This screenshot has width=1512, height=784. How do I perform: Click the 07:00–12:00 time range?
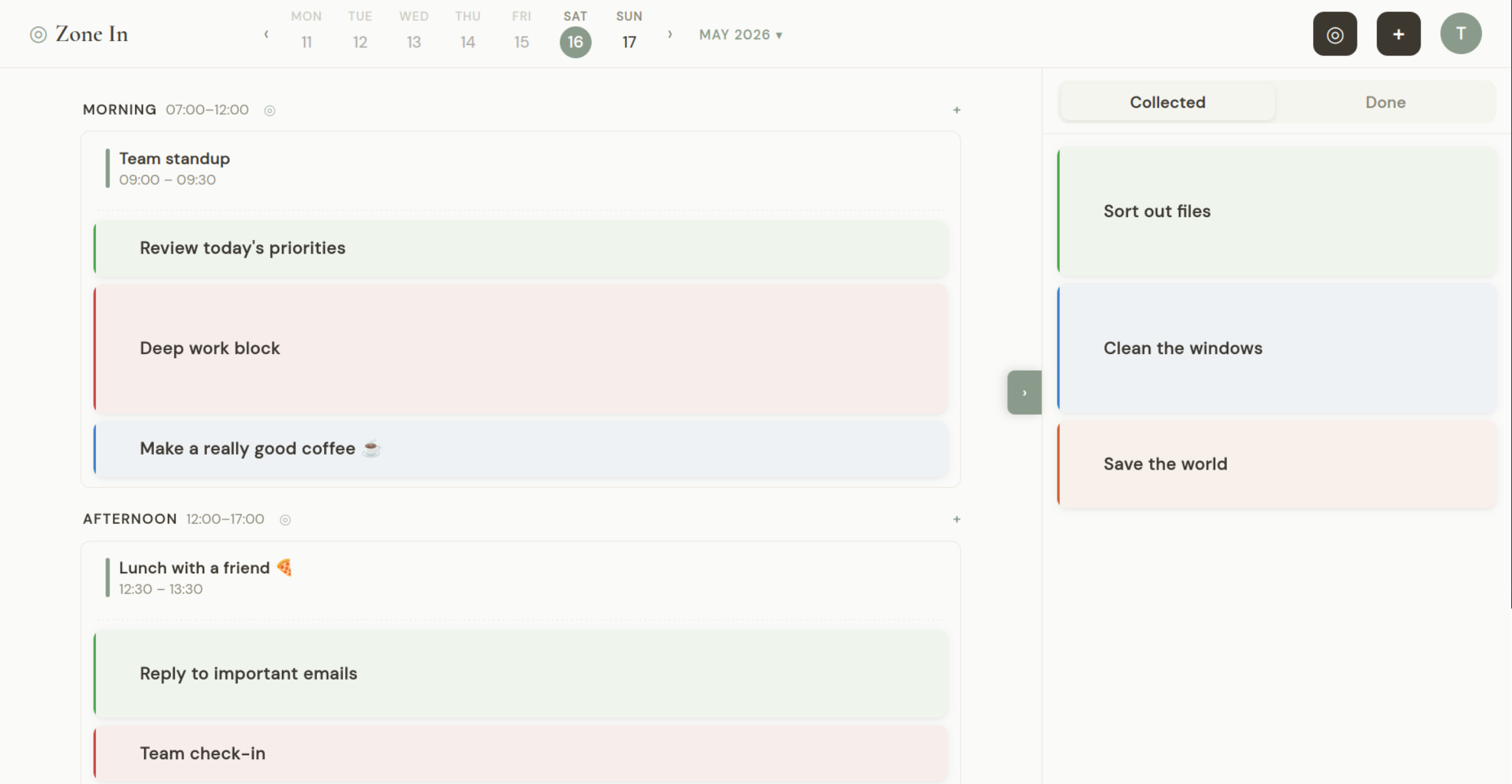pyautogui.click(x=207, y=110)
